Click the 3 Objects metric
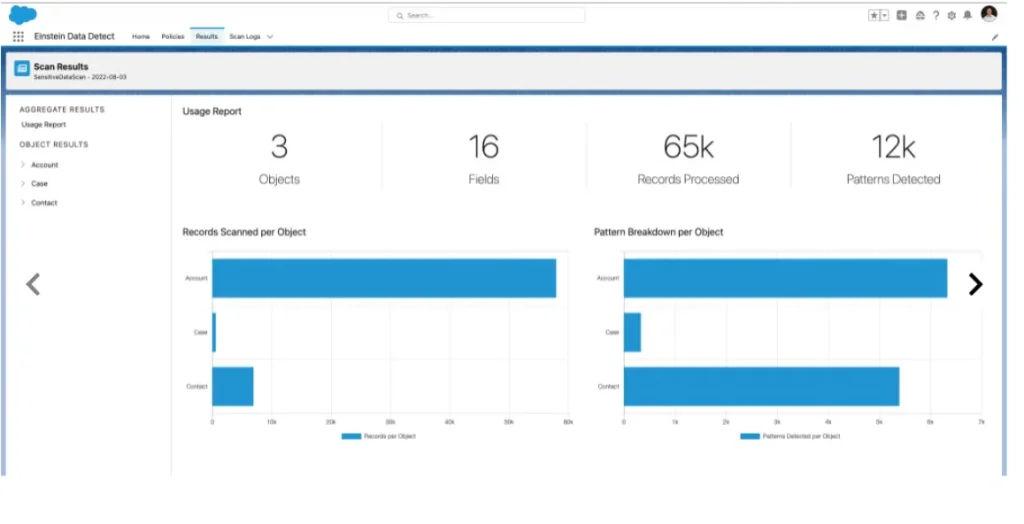The width and height of the screenshot is (1024, 524). 279,160
